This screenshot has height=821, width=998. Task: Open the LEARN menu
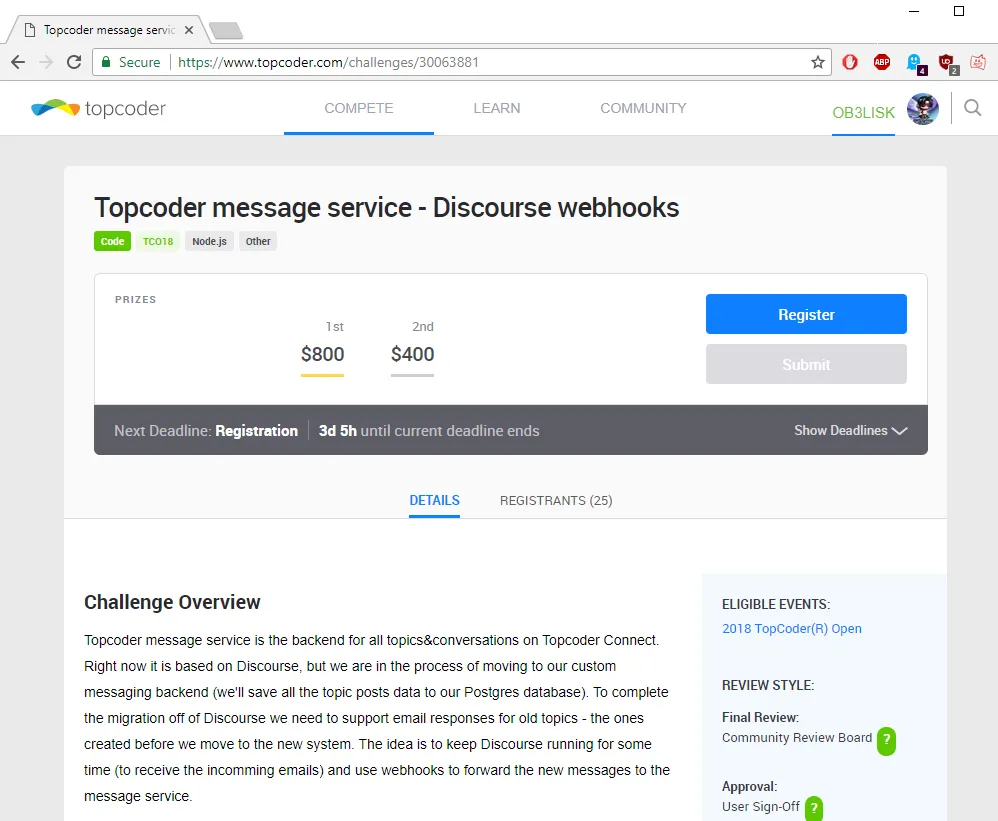pos(496,108)
